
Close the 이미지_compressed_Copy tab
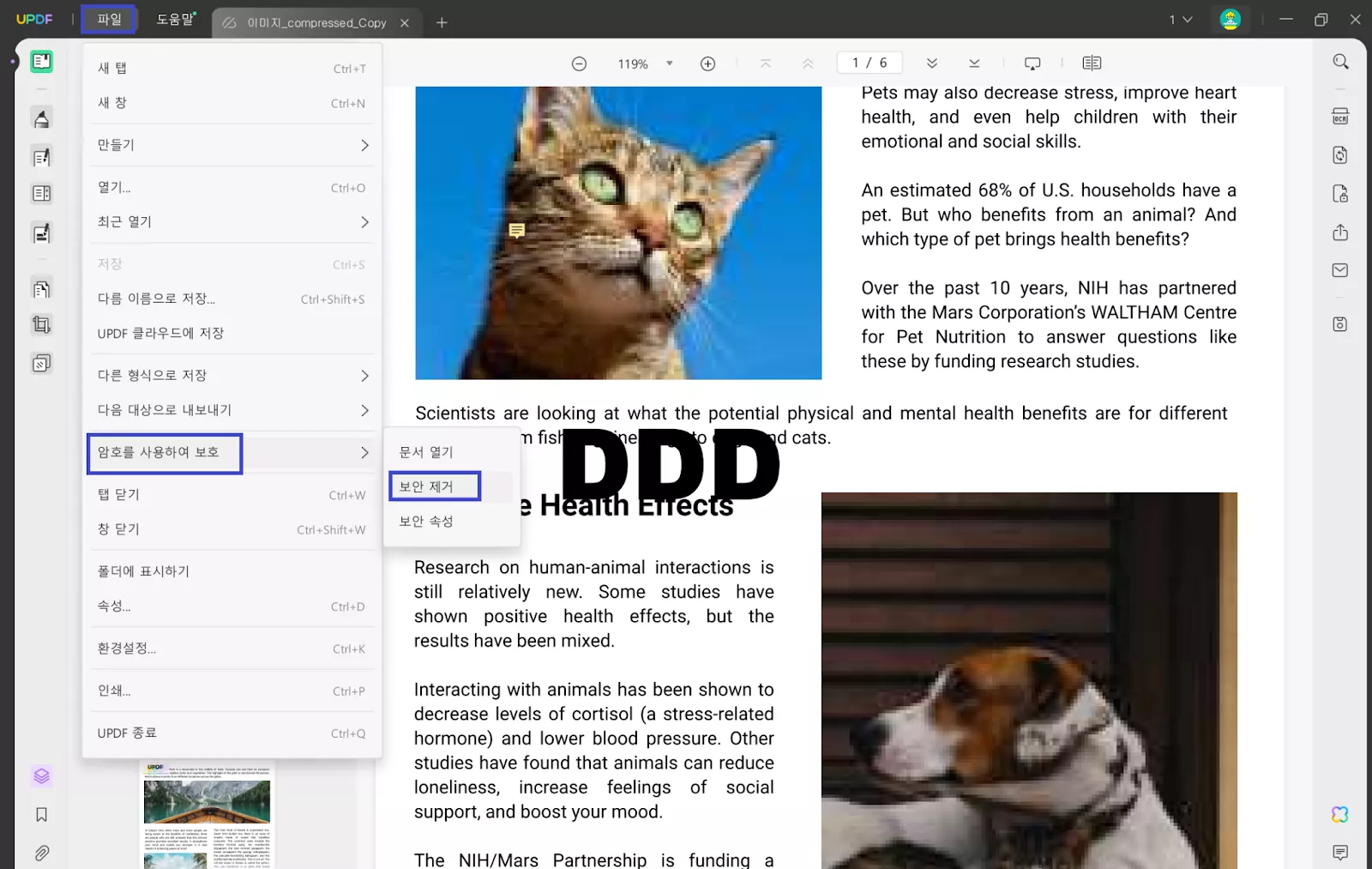405,23
